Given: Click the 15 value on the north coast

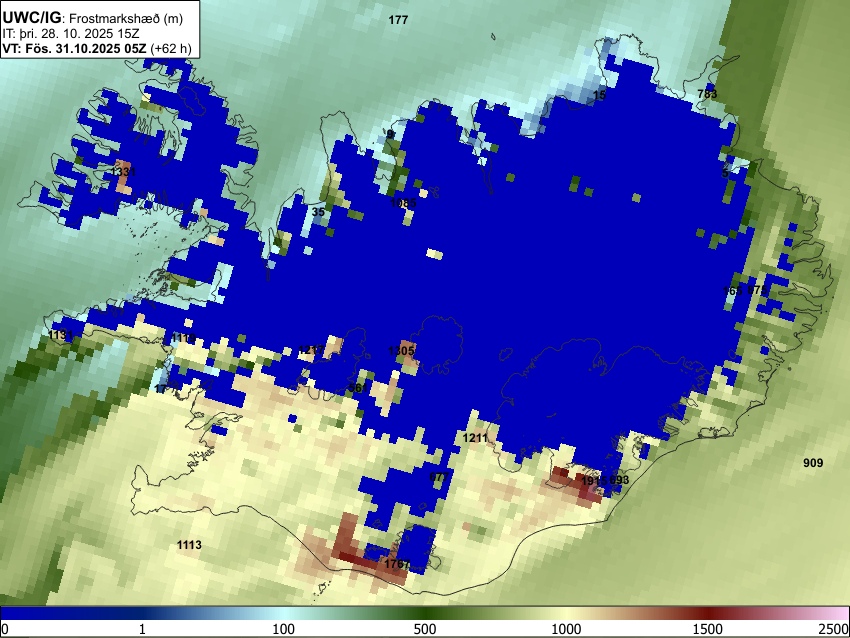Looking at the screenshot, I should pos(599,95).
